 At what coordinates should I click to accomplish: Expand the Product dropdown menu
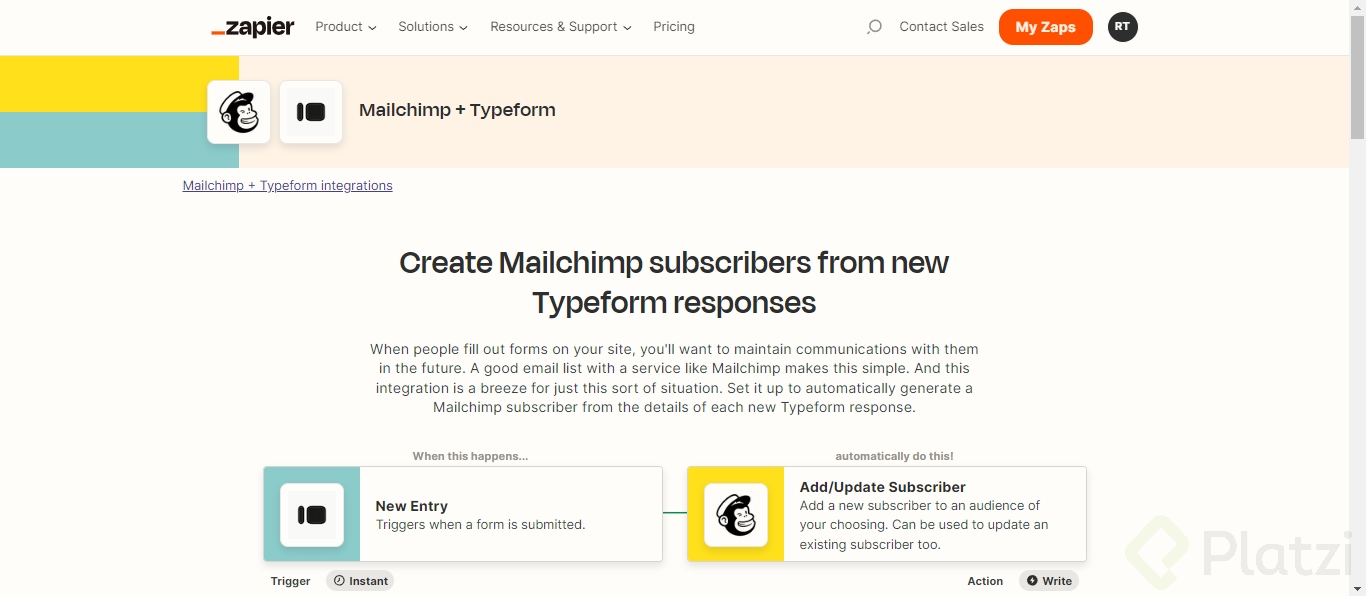[x=346, y=27]
